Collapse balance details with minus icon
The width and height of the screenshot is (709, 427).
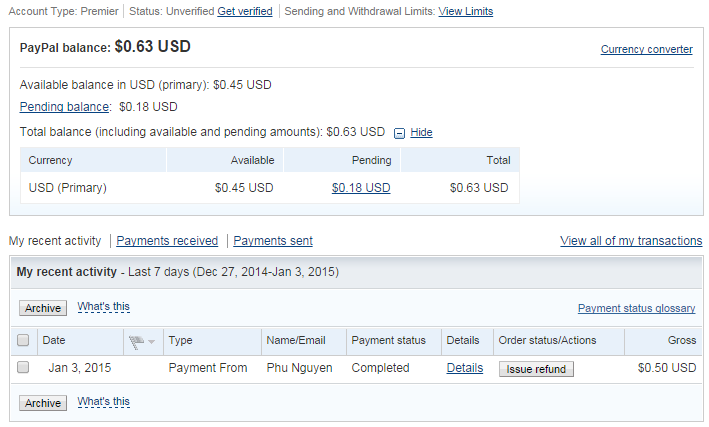pos(399,132)
